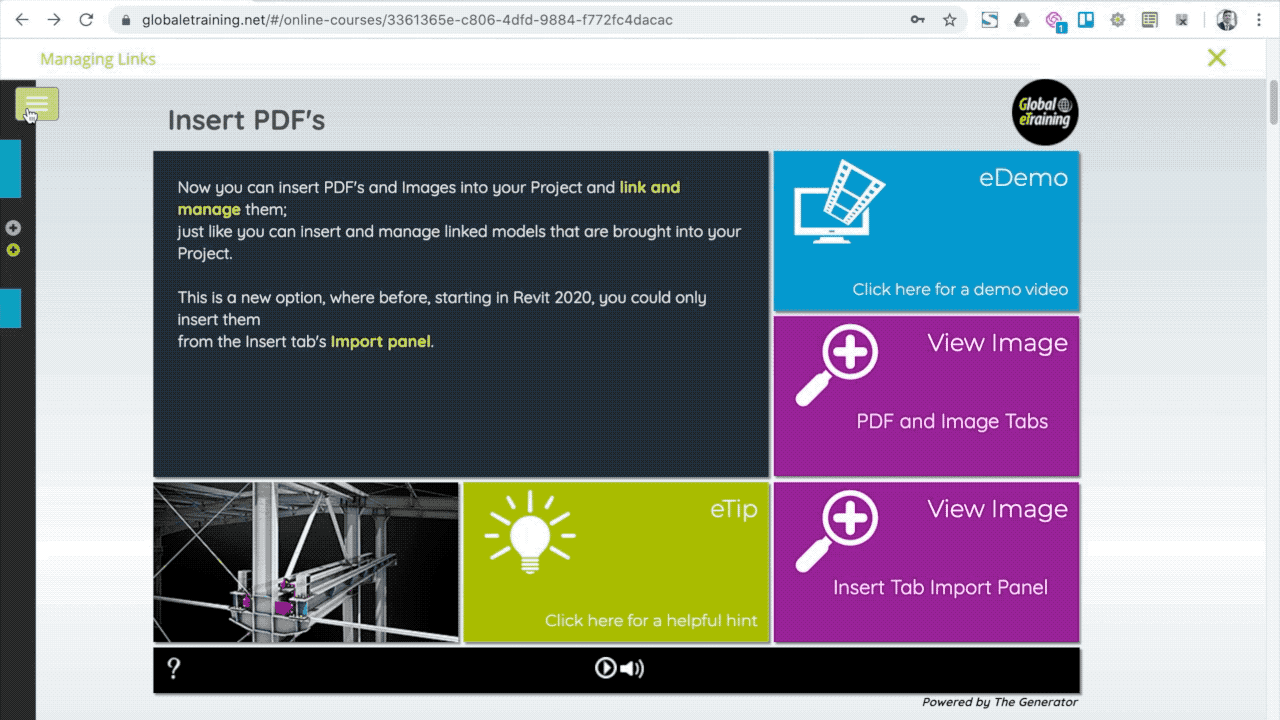The height and width of the screenshot is (720, 1280).
Task: Click the 'link and manage' highlighted text
Action: [x=429, y=198]
